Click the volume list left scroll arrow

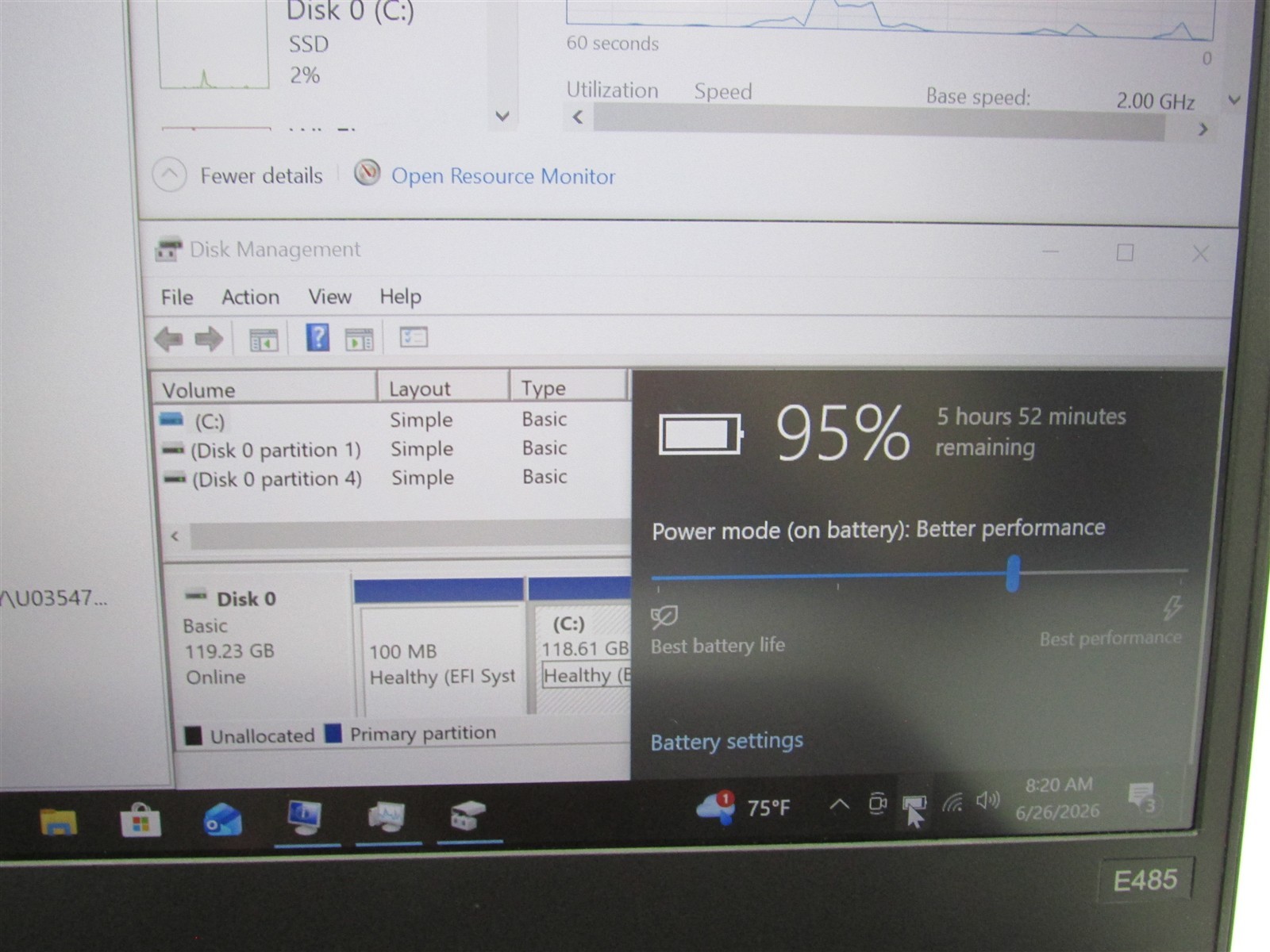point(175,536)
